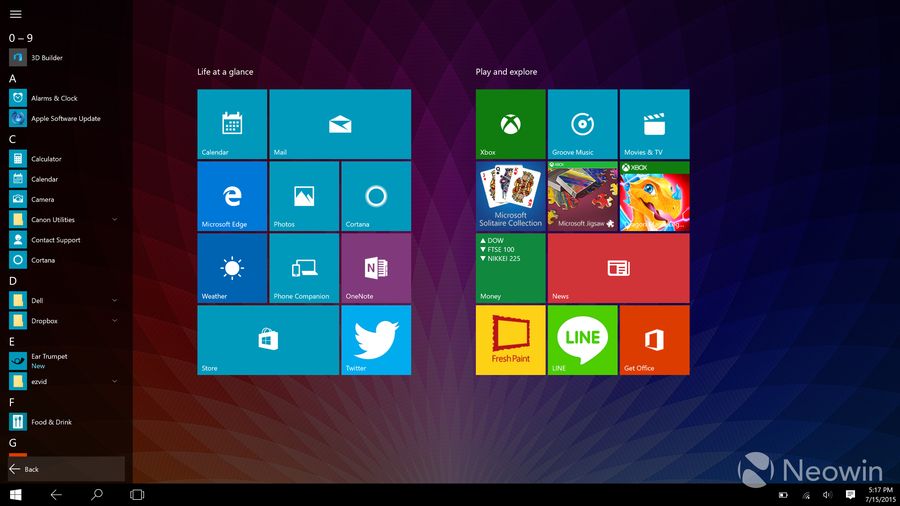Launch Microsoft Edge tile
The width and height of the screenshot is (900, 506).
(x=232, y=196)
